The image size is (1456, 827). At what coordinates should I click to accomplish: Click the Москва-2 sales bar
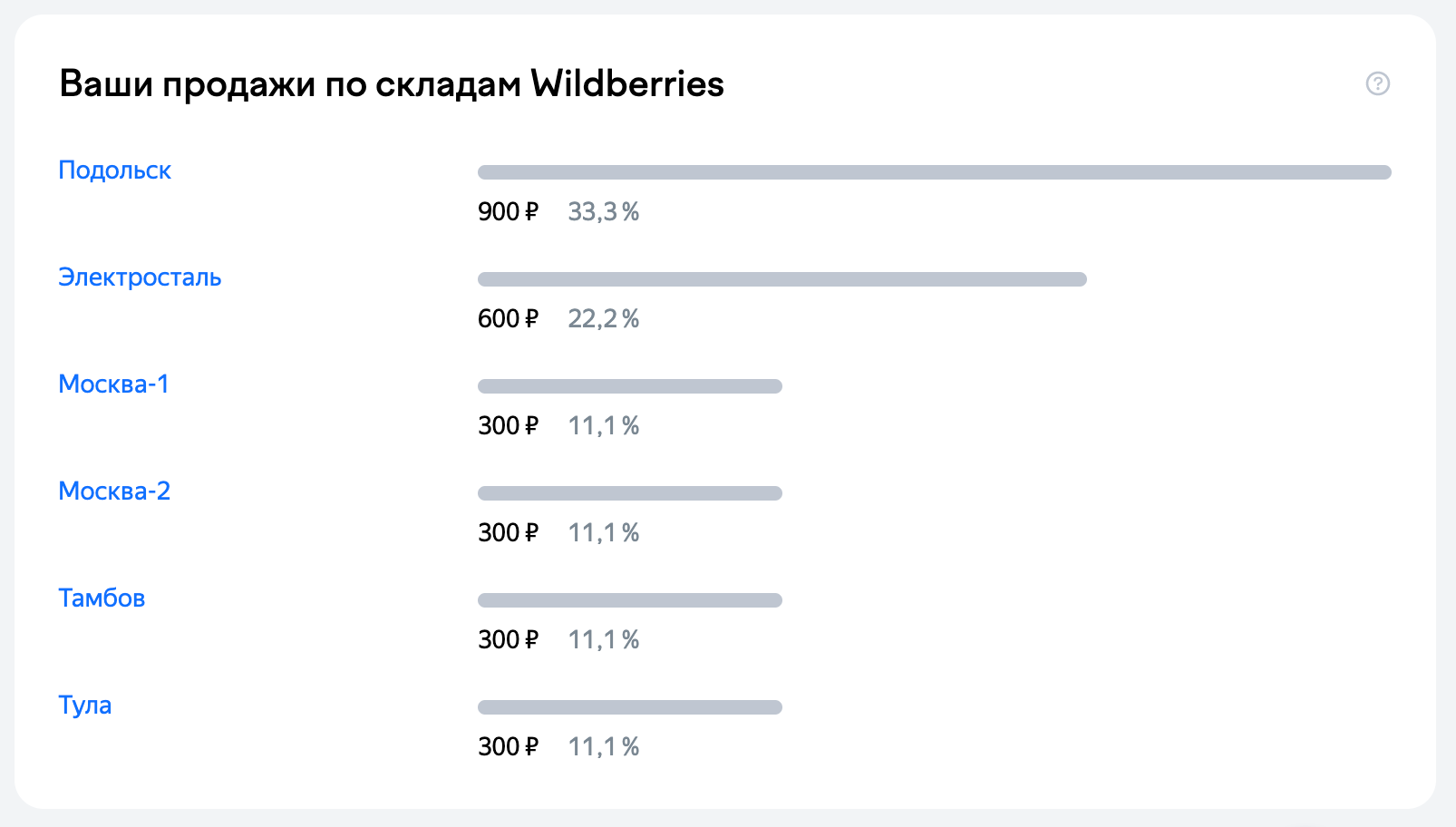630,493
